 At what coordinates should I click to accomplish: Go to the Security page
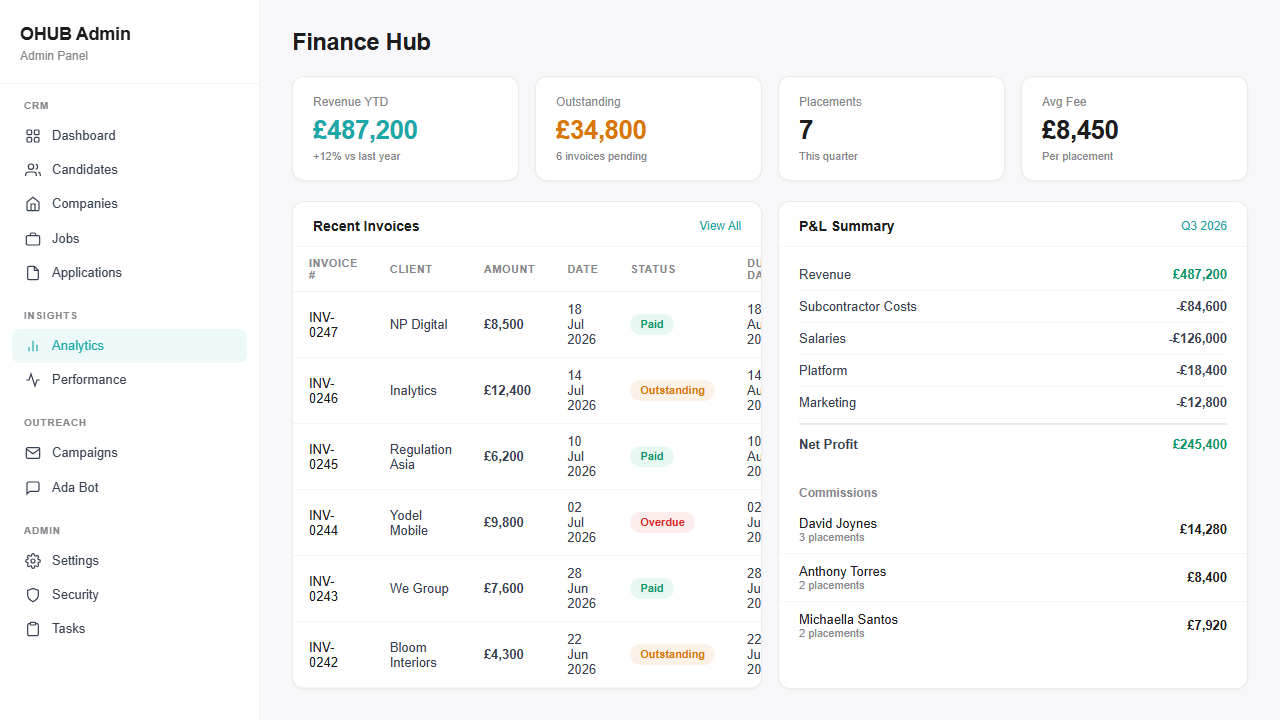pos(129,595)
